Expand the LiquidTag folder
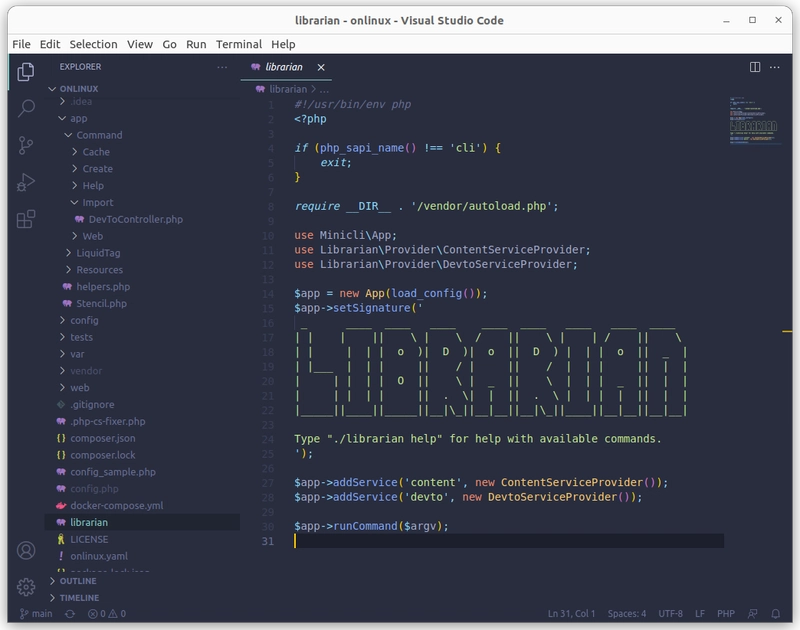800x630 pixels. tap(98, 253)
